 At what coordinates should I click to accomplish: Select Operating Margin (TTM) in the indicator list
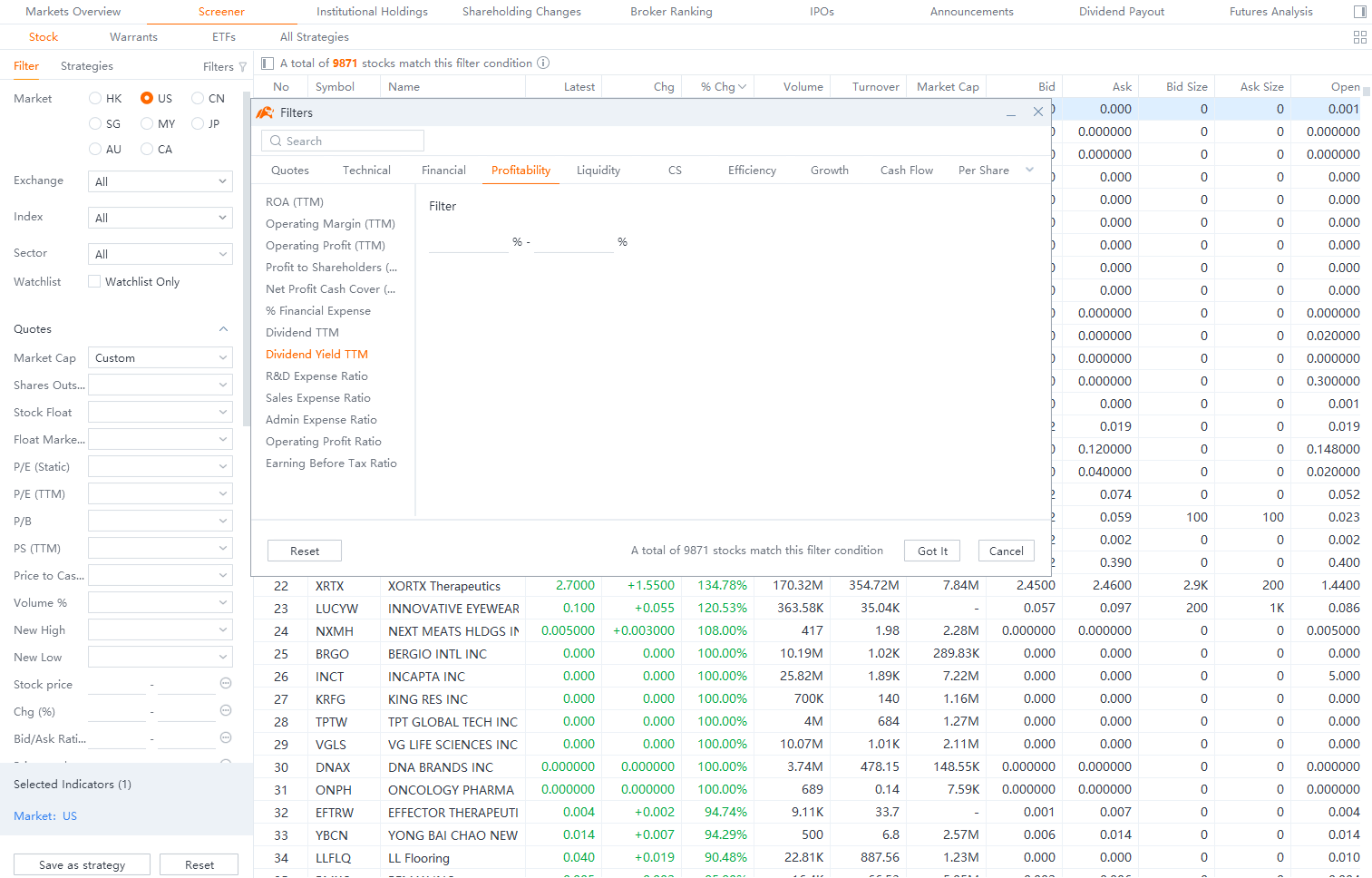[330, 223]
